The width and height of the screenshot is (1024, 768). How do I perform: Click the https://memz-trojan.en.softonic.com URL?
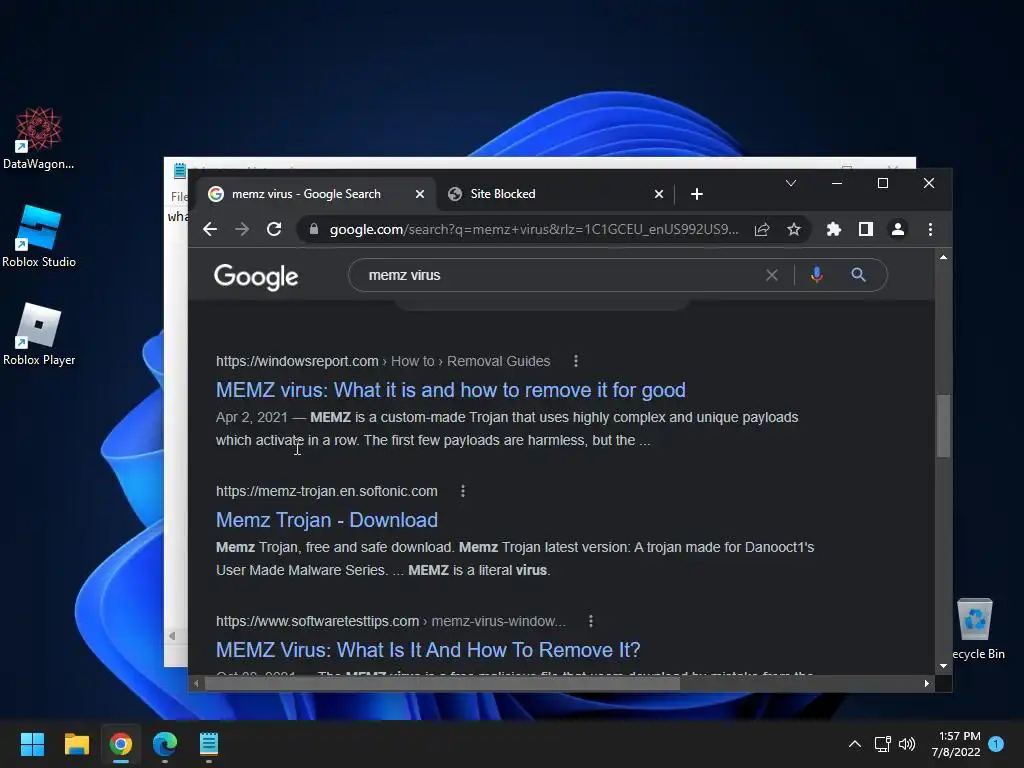click(327, 491)
